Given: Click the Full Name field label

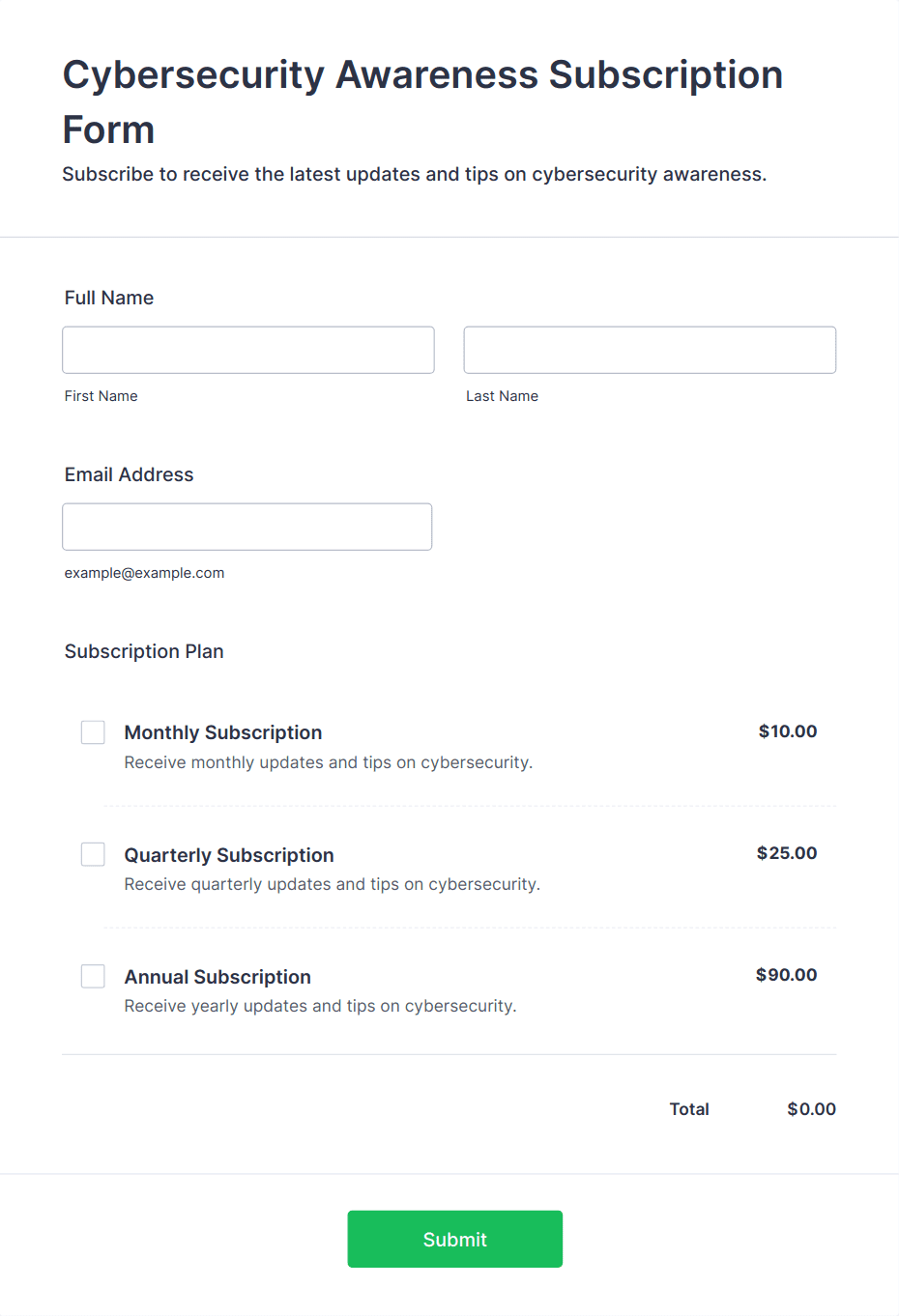Looking at the screenshot, I should point(109,298).
